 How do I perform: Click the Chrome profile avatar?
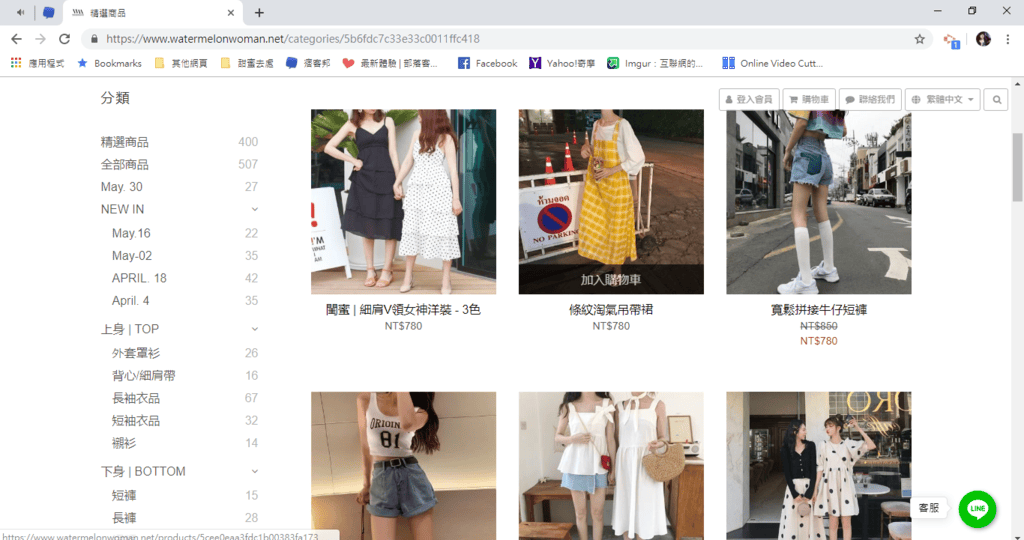[x=983, y=39]
